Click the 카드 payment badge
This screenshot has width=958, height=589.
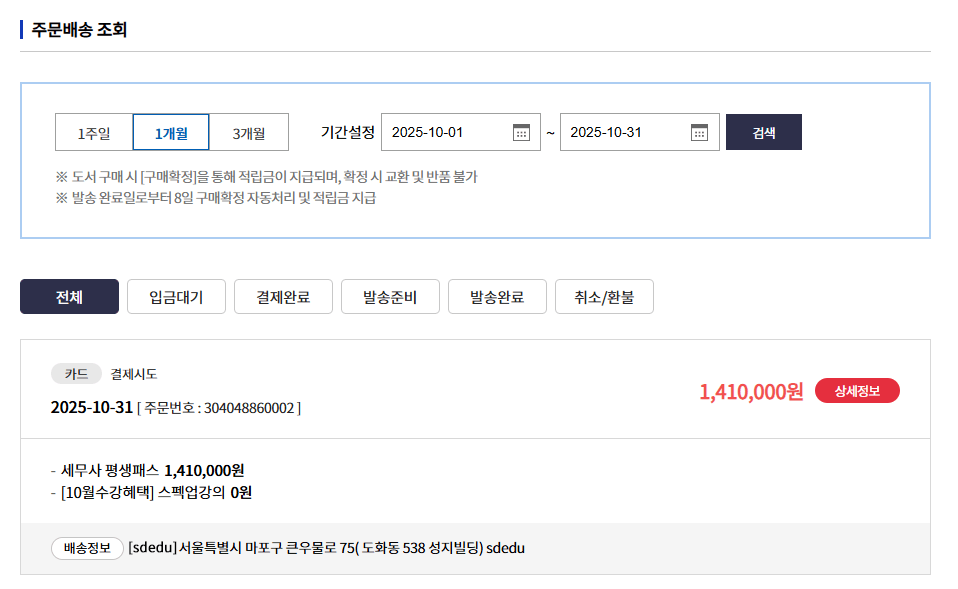coord(76,374)
